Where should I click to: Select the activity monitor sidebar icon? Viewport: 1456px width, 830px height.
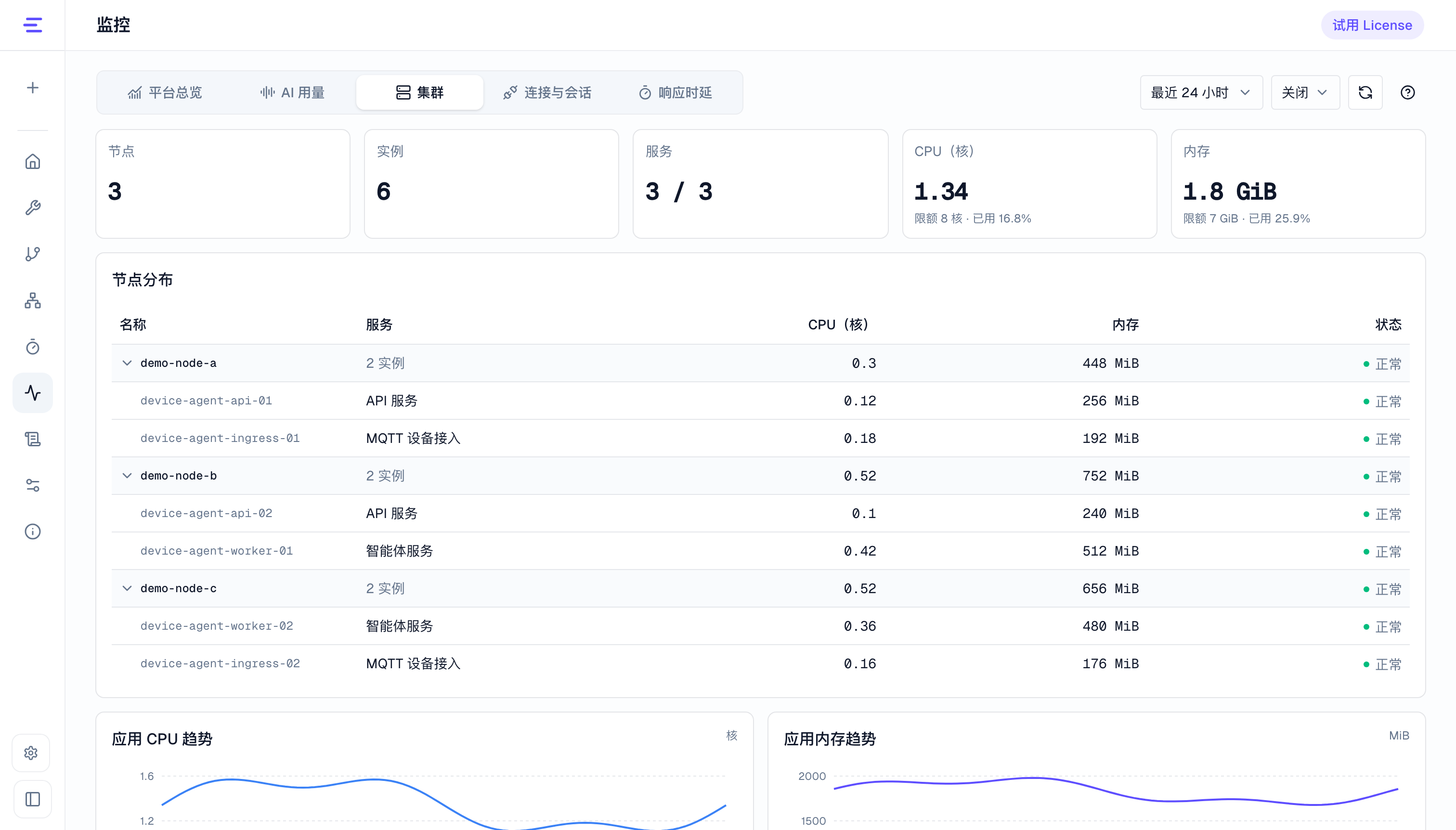point(32,393)
